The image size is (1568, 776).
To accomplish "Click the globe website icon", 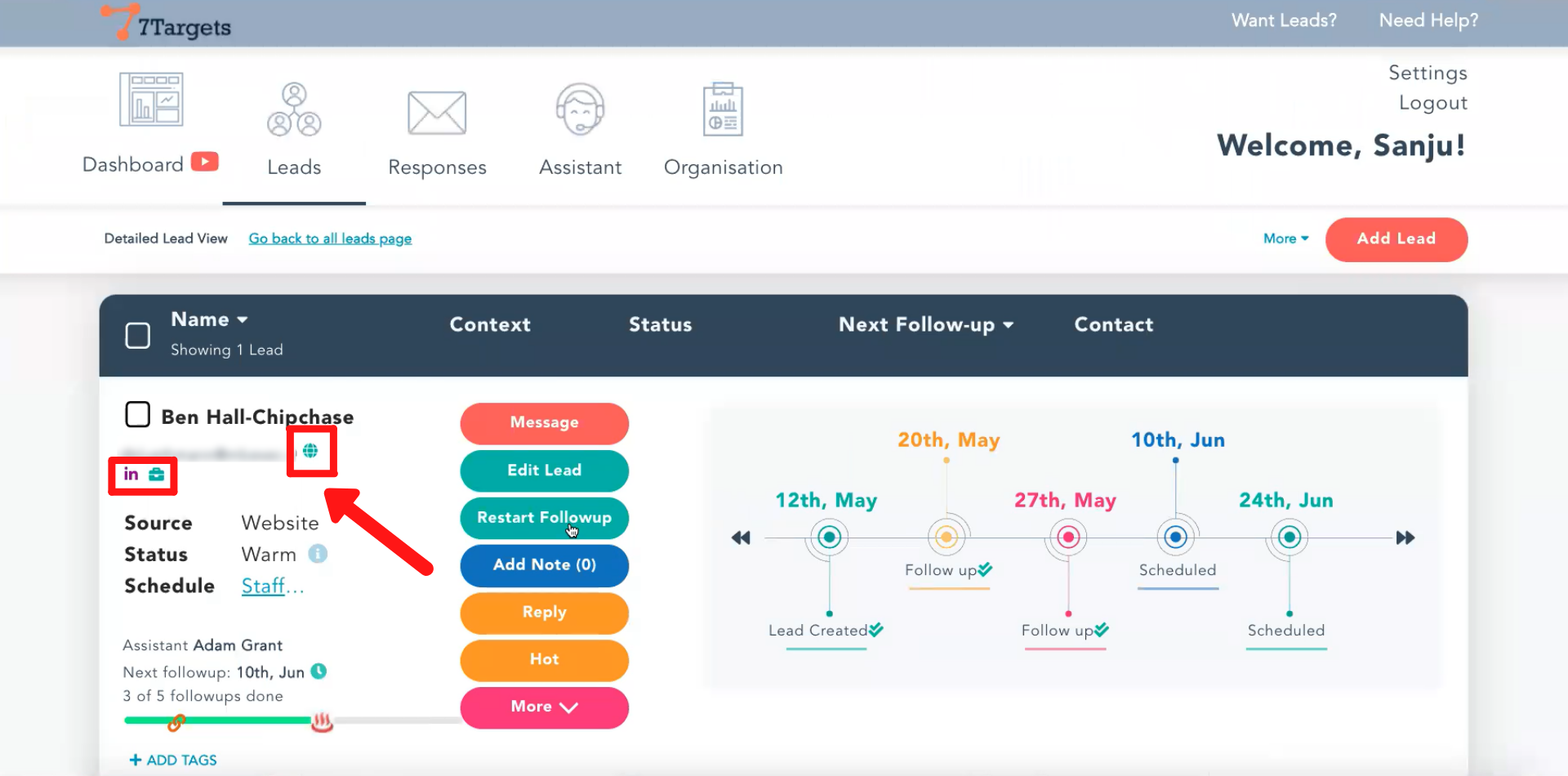I will click(x=310, y=451).
